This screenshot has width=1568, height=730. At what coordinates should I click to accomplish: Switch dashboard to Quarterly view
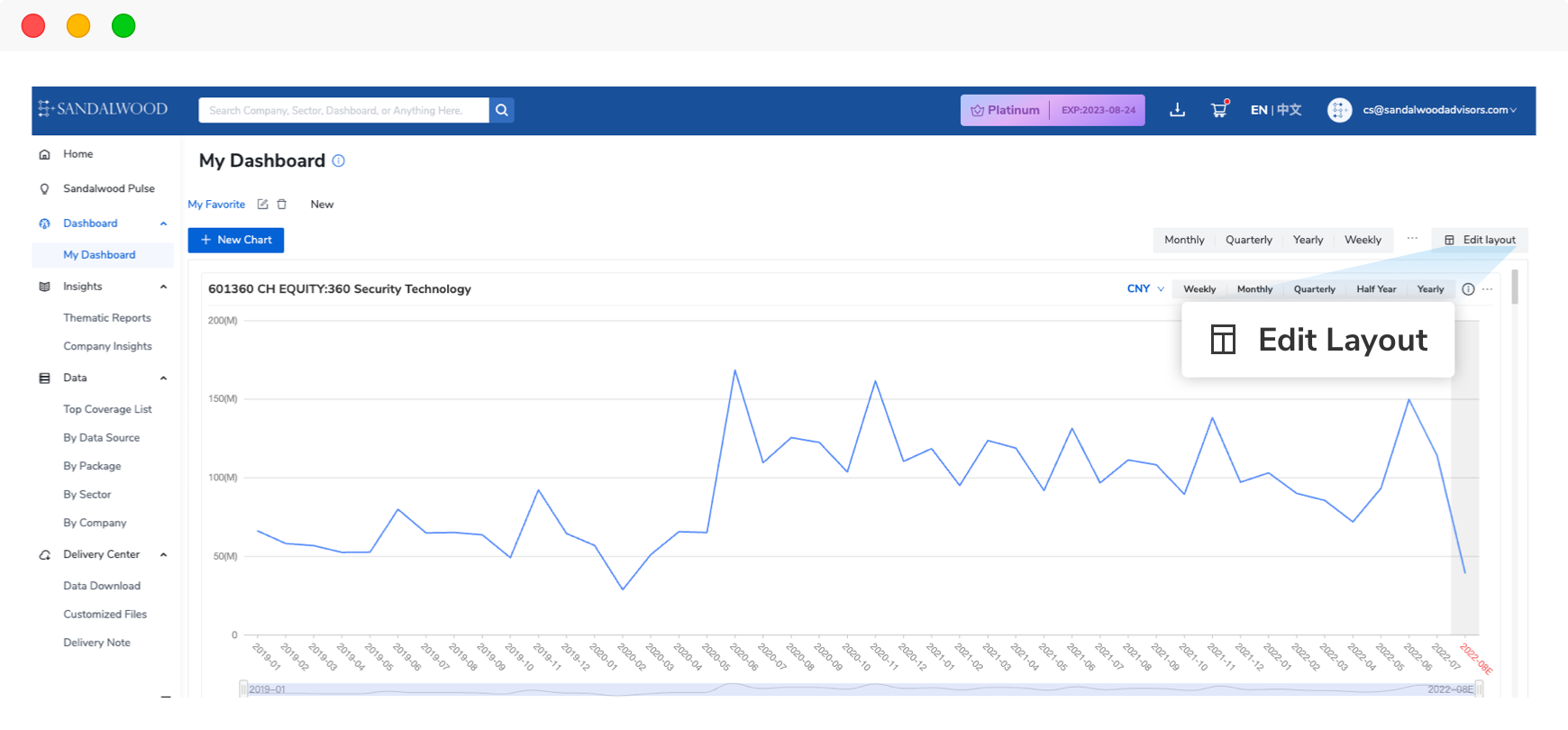(x=1249, y=240)
